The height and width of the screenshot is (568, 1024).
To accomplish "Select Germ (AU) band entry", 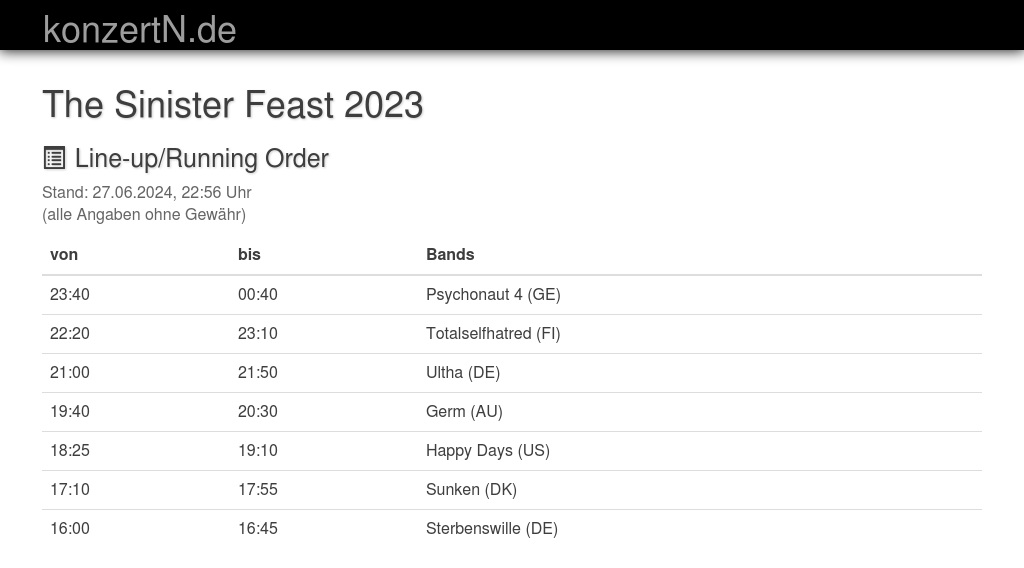I will [464, 411].
